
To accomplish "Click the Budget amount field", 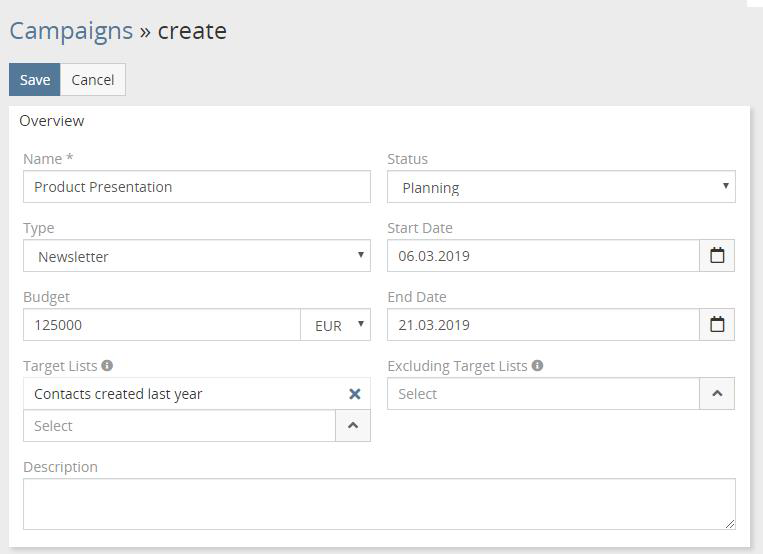I will [161, 325].
